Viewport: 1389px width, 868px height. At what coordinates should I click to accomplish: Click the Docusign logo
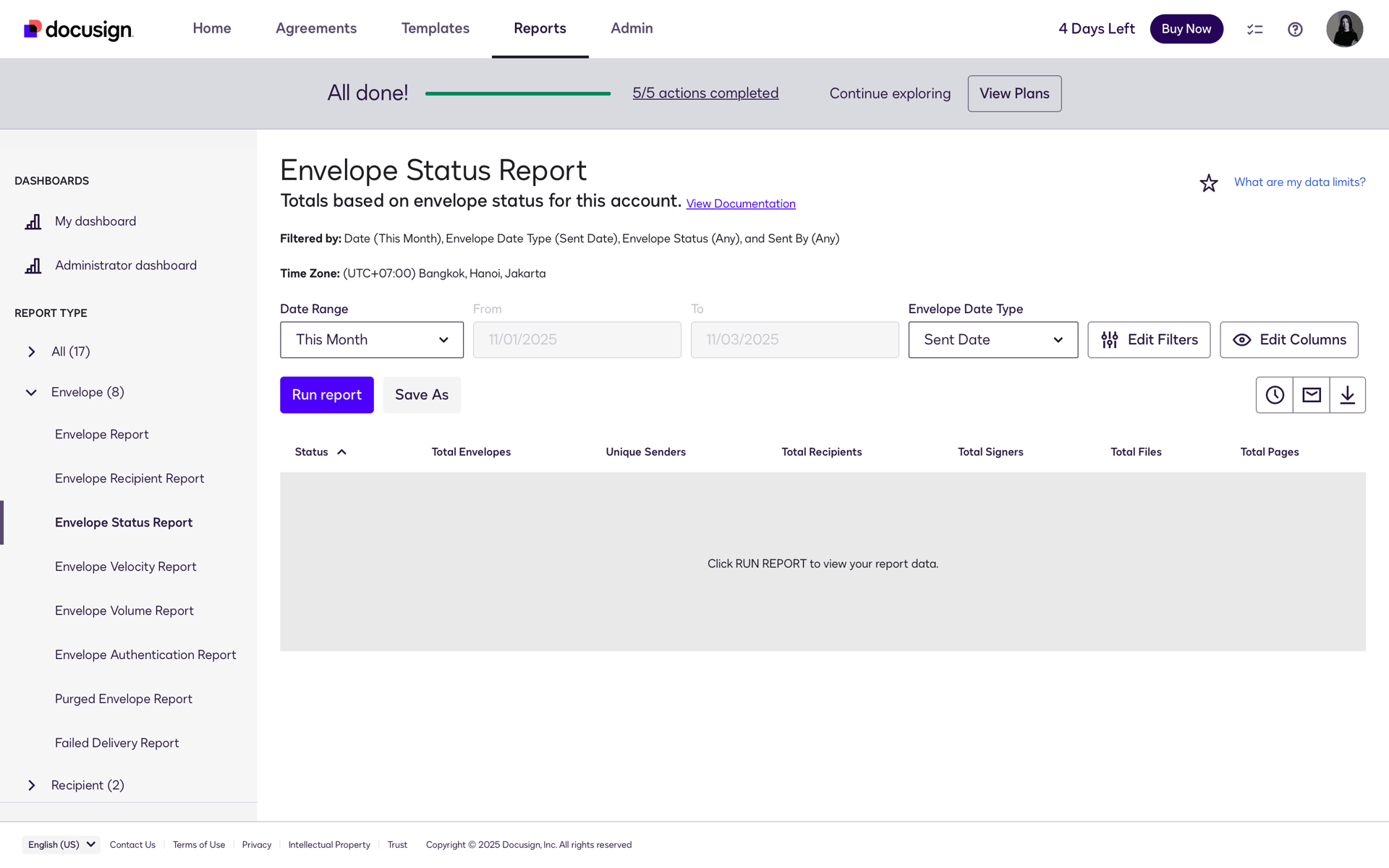[78, 29]
